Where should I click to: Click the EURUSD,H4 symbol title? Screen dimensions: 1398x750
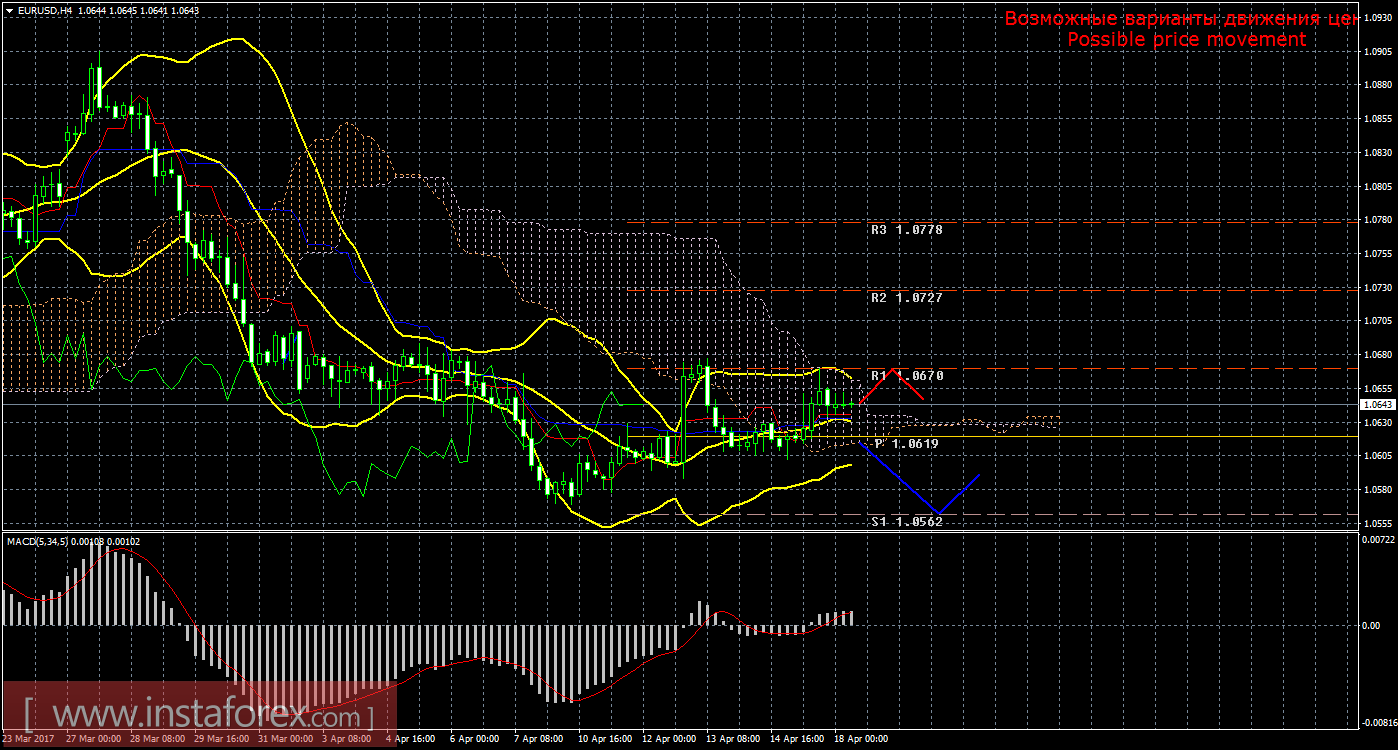coord(46,10)
